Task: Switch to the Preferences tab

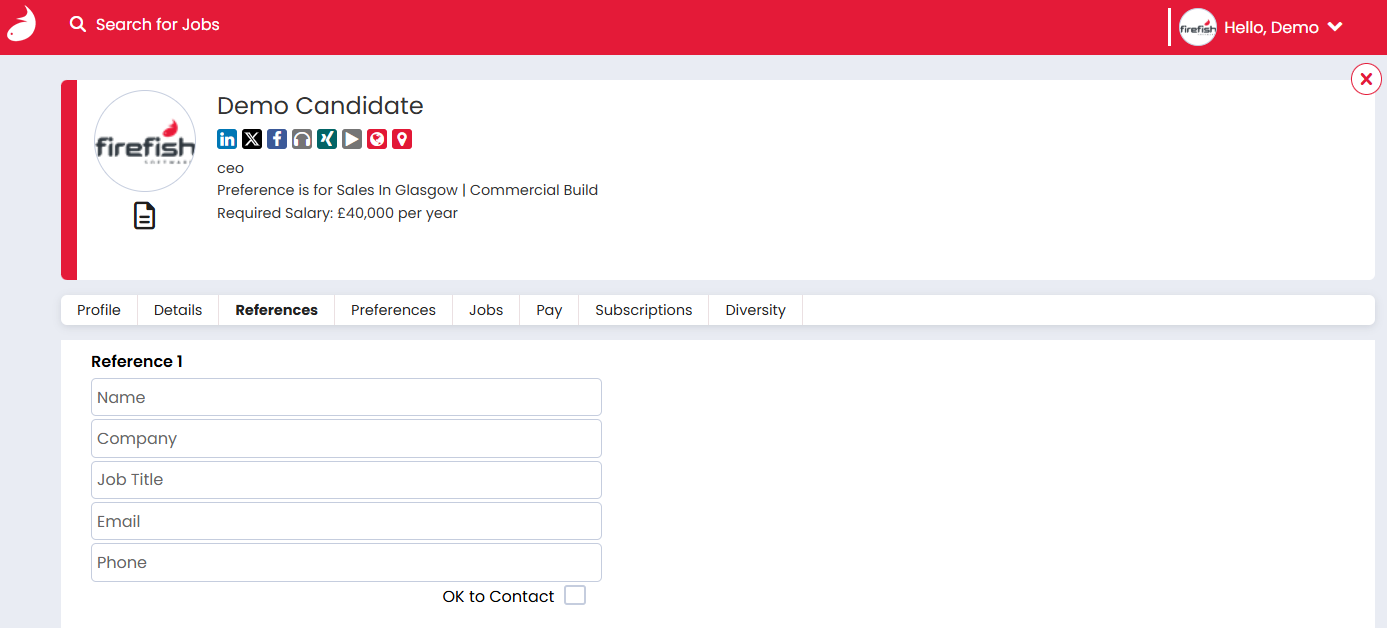Action: pos(393,310)
